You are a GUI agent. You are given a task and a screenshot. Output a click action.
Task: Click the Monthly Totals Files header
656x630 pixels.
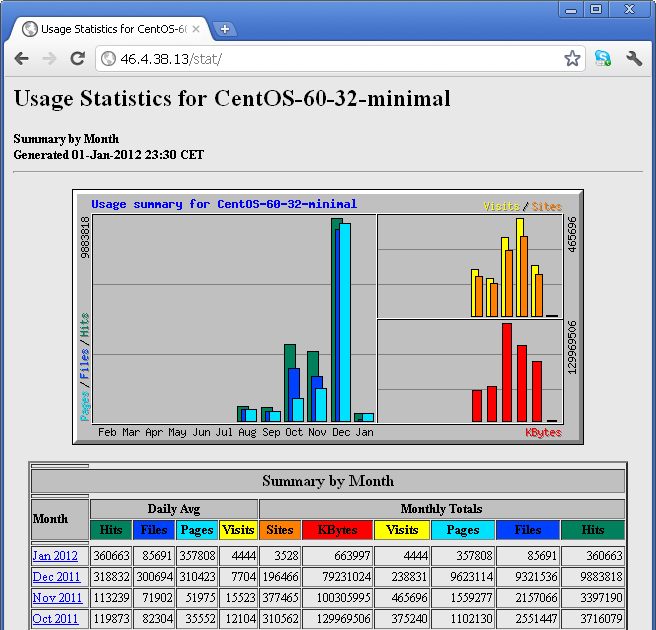pos(528,530)
